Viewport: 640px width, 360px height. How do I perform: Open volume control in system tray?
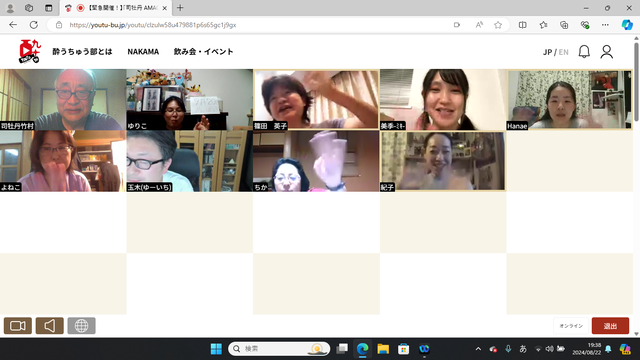550,349
